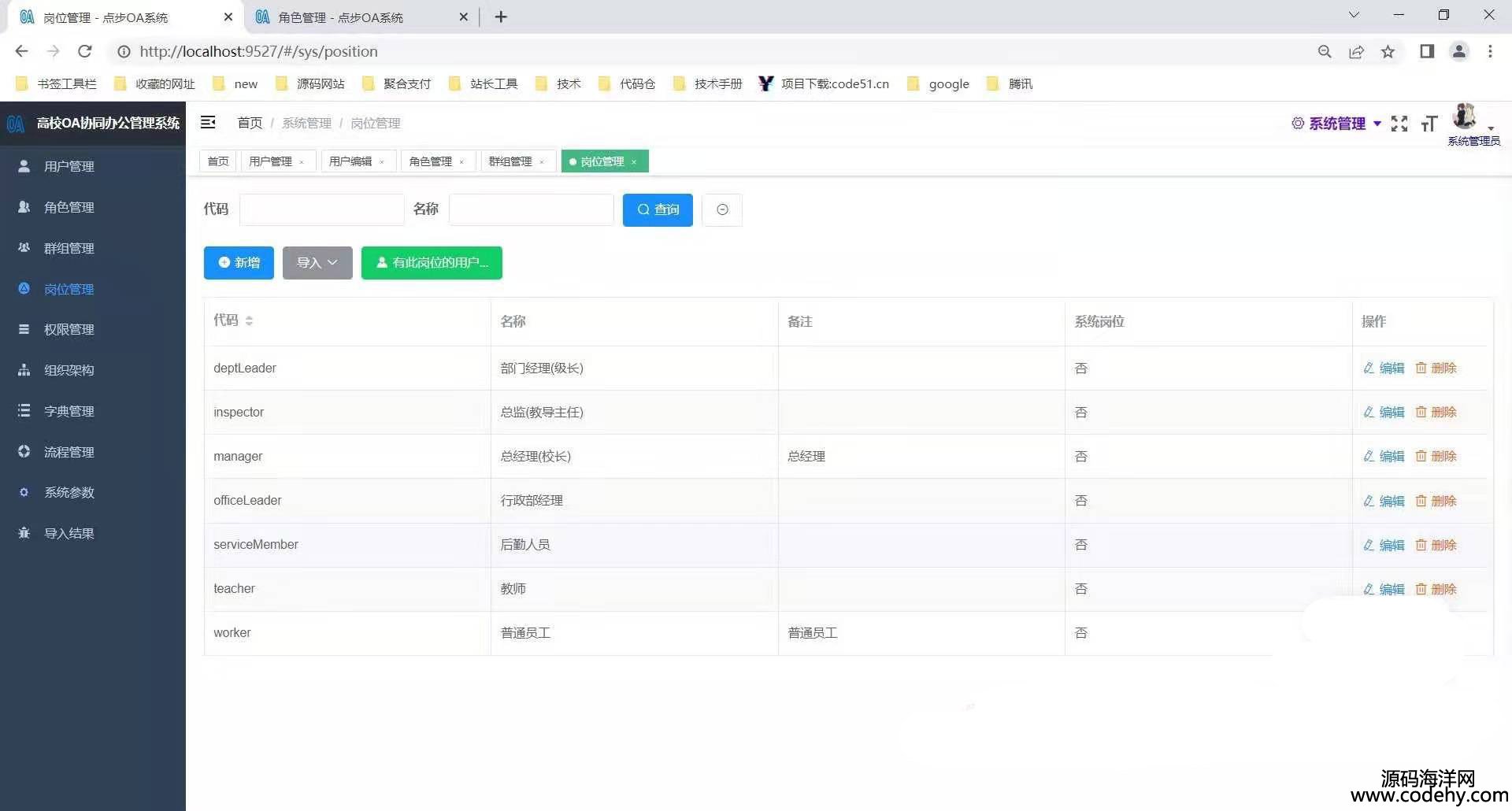Open 角色管理 in the sidebar

coord(69,207)
